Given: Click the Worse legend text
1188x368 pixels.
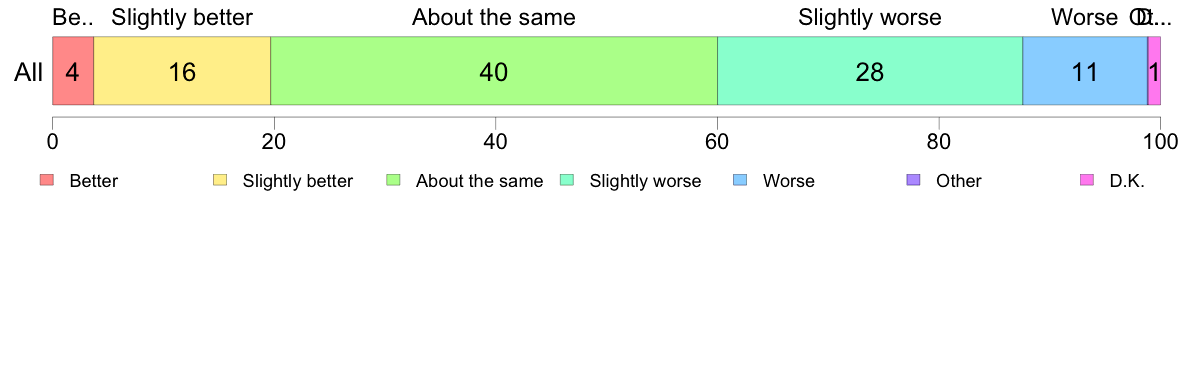Looking at the screenshot, I should click(x=789, y=181).
